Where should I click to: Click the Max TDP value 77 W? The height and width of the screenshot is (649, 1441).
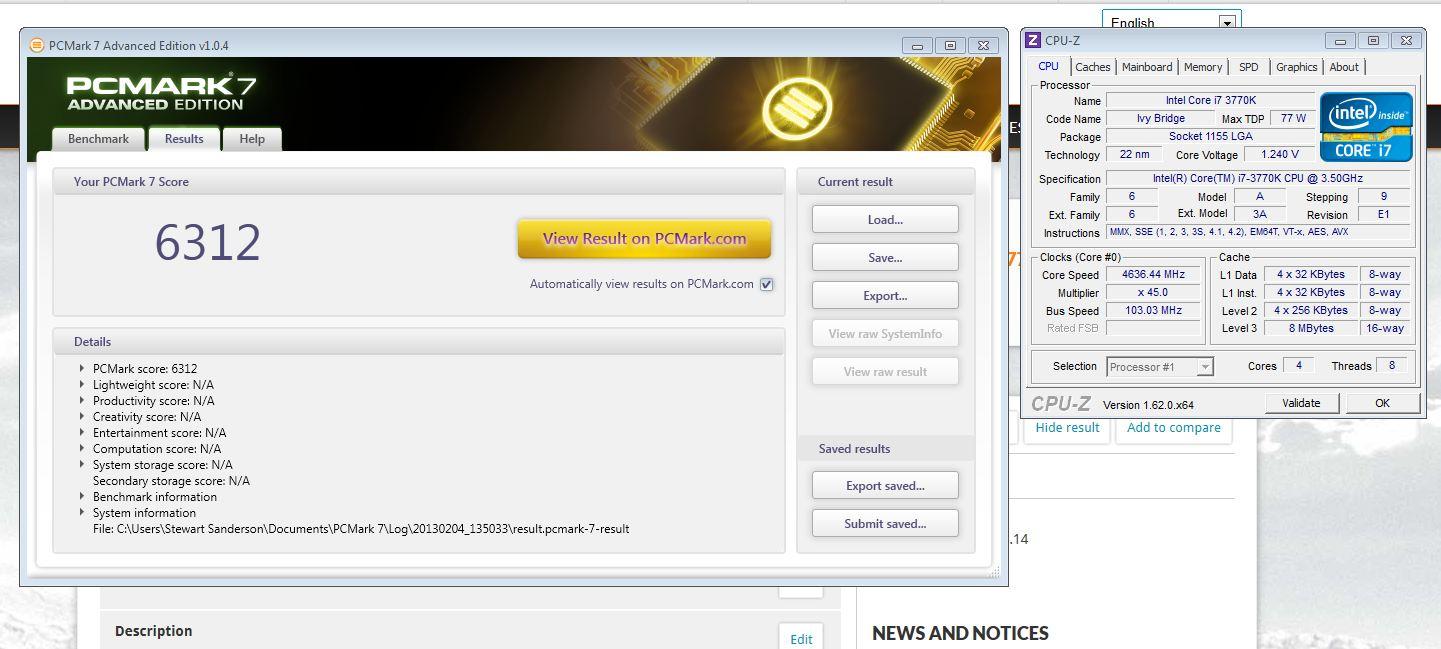pos(1293,118)
